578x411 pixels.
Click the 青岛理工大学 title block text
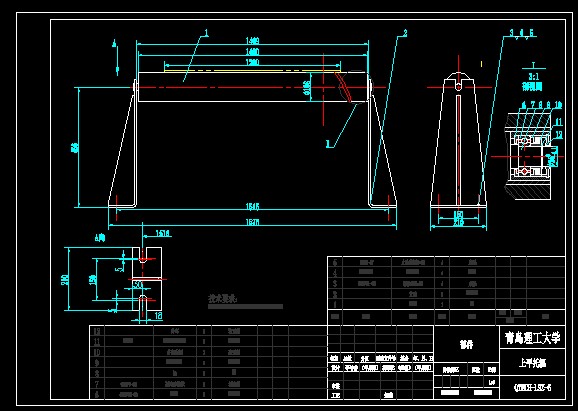coord(532,337)
